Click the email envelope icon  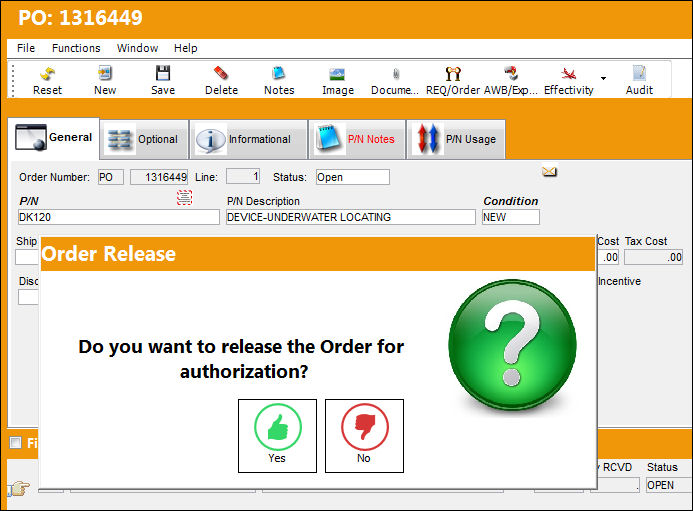coord(549,172)
